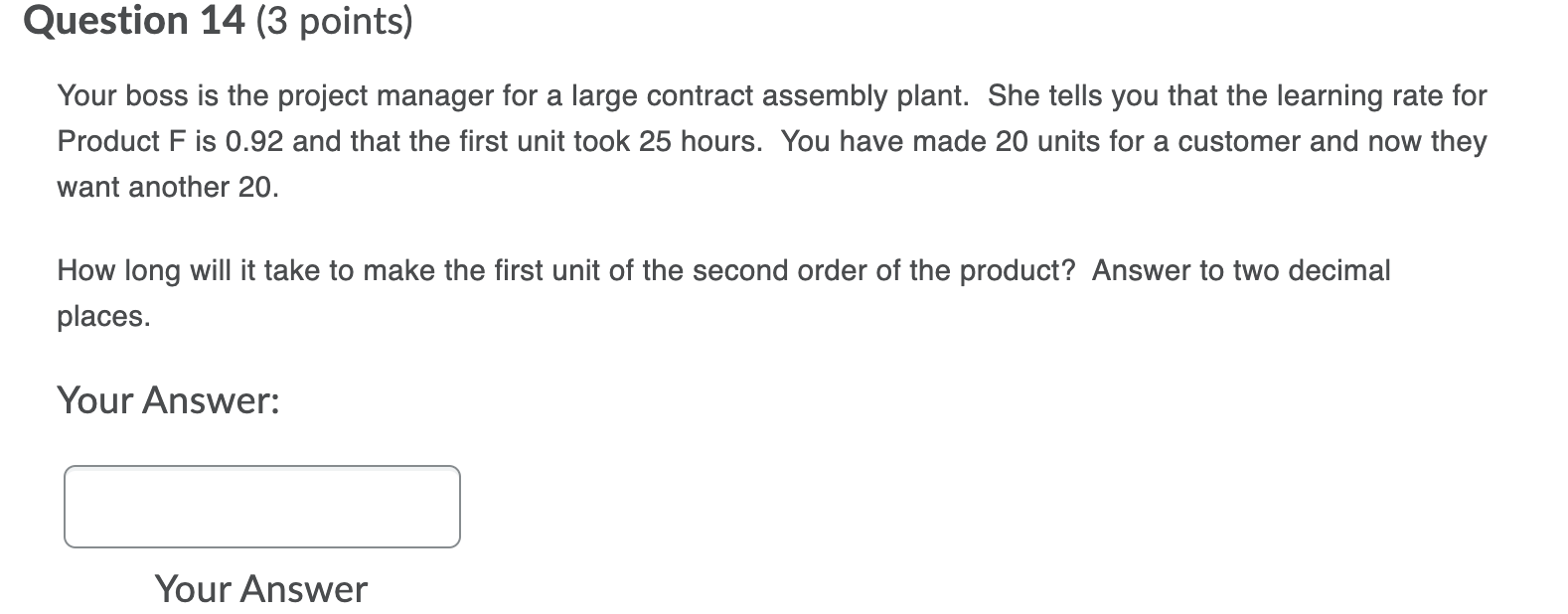Click the first paragraph of the question
Image resolution: width=1568 pixels, height=614 pixels.
(696, 139)
